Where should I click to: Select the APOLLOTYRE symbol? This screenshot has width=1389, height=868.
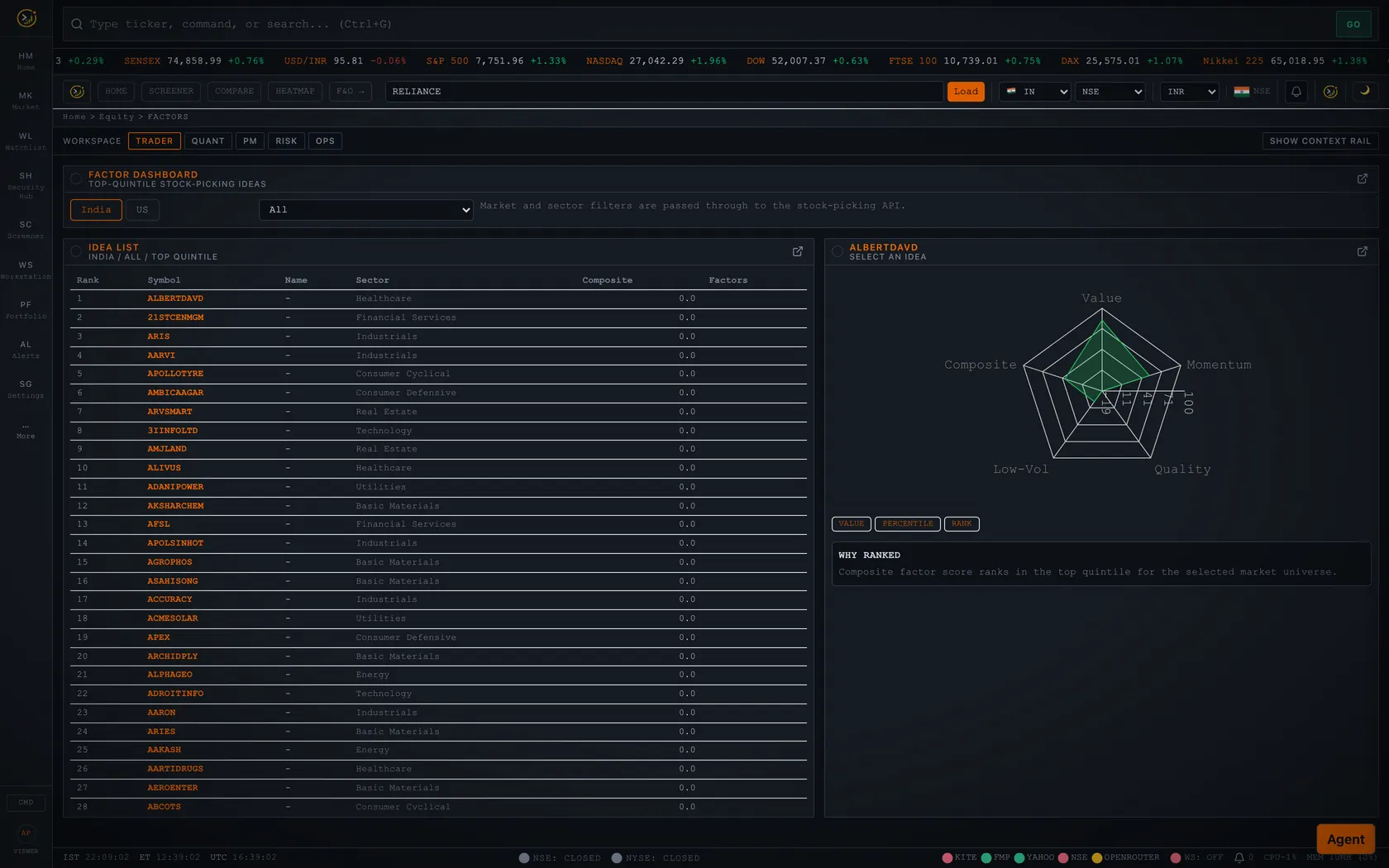tap(175, 374)
